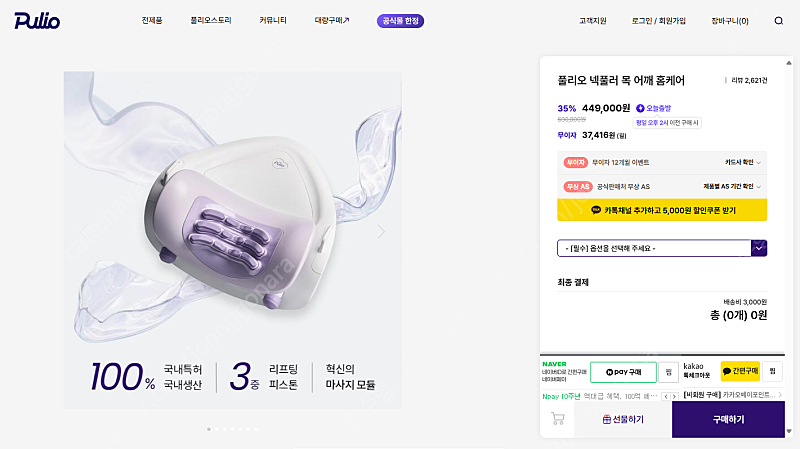
Task: Go to previous Npay promotion arrow
Action: pos(666,396)
